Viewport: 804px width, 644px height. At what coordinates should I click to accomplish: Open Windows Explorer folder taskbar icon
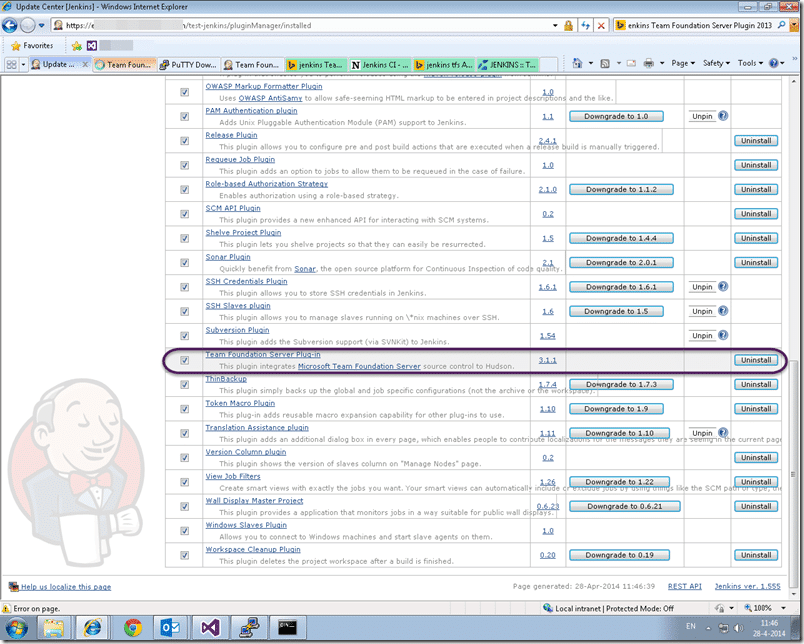pos(53,628)
